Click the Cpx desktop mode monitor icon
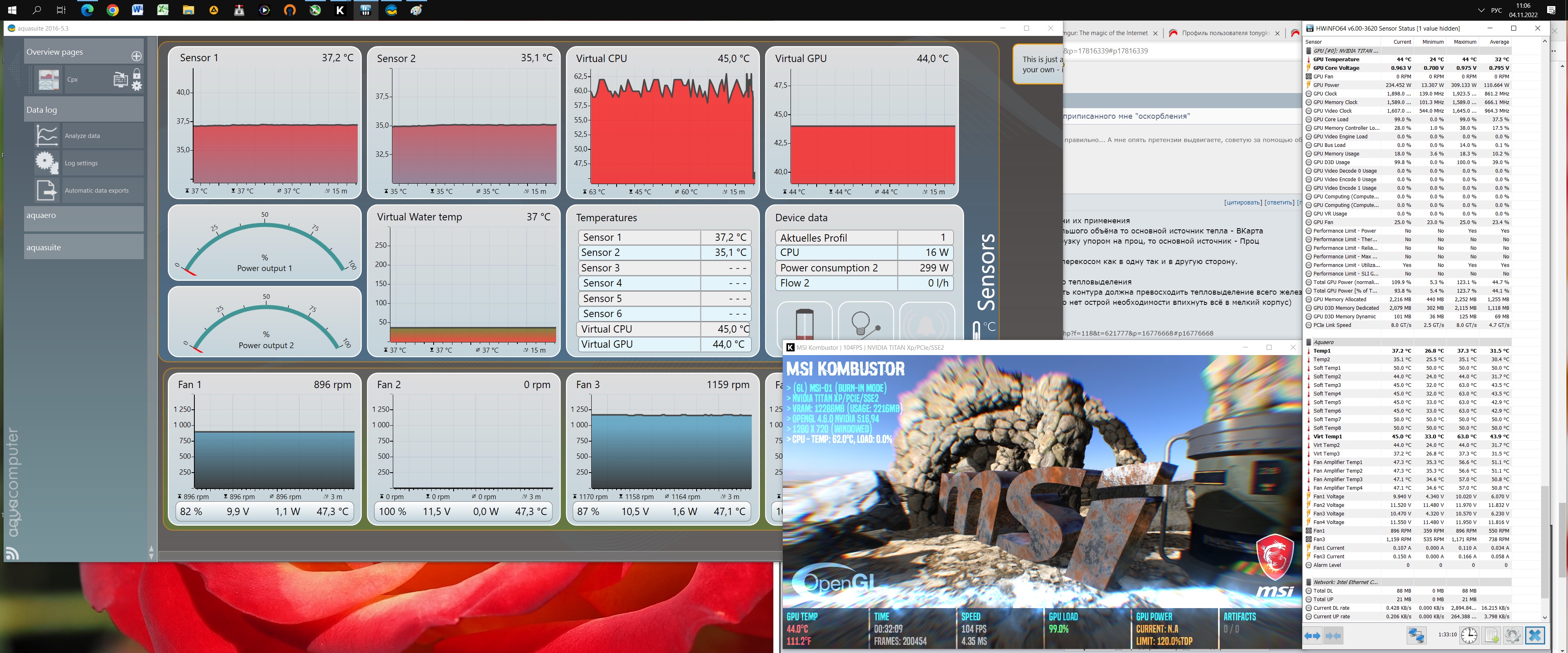The image size is (1568, 653). (x=120, y=79)
